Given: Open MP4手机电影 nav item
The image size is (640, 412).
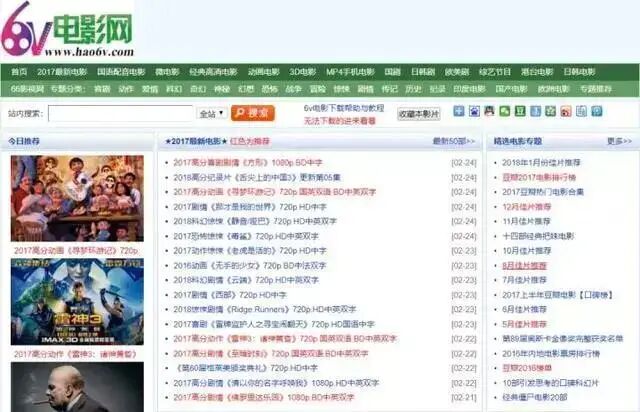Looking at the screenshot, I should coord(350,72).
